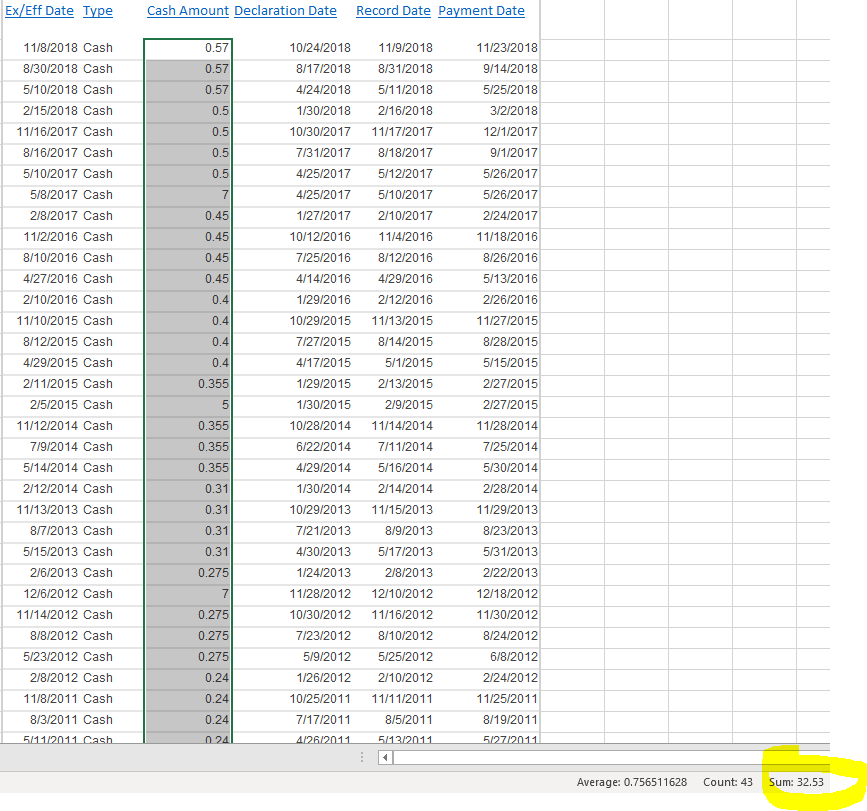The image size is (867, 811).
Task: Click the Average value in the status bar
Action: (632, 782)
